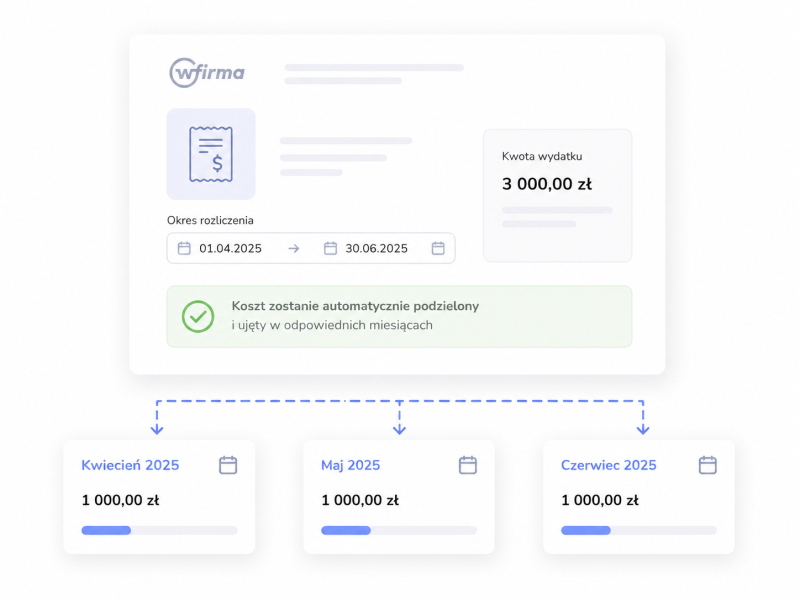Screen dimensions: 800x600
Task: Click calendar icon before end date 30.06.2025
Action: [330, 248]
